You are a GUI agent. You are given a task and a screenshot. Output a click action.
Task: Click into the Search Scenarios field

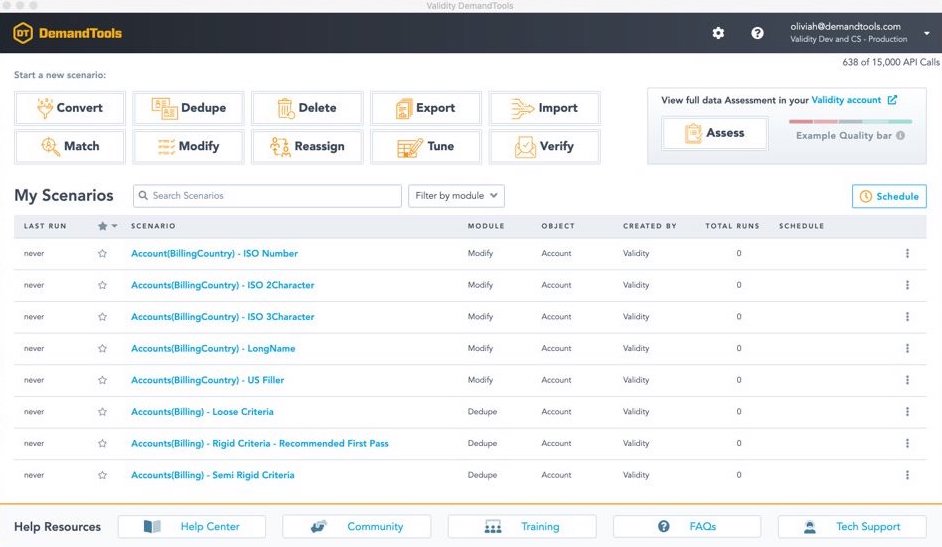(267, 196)
